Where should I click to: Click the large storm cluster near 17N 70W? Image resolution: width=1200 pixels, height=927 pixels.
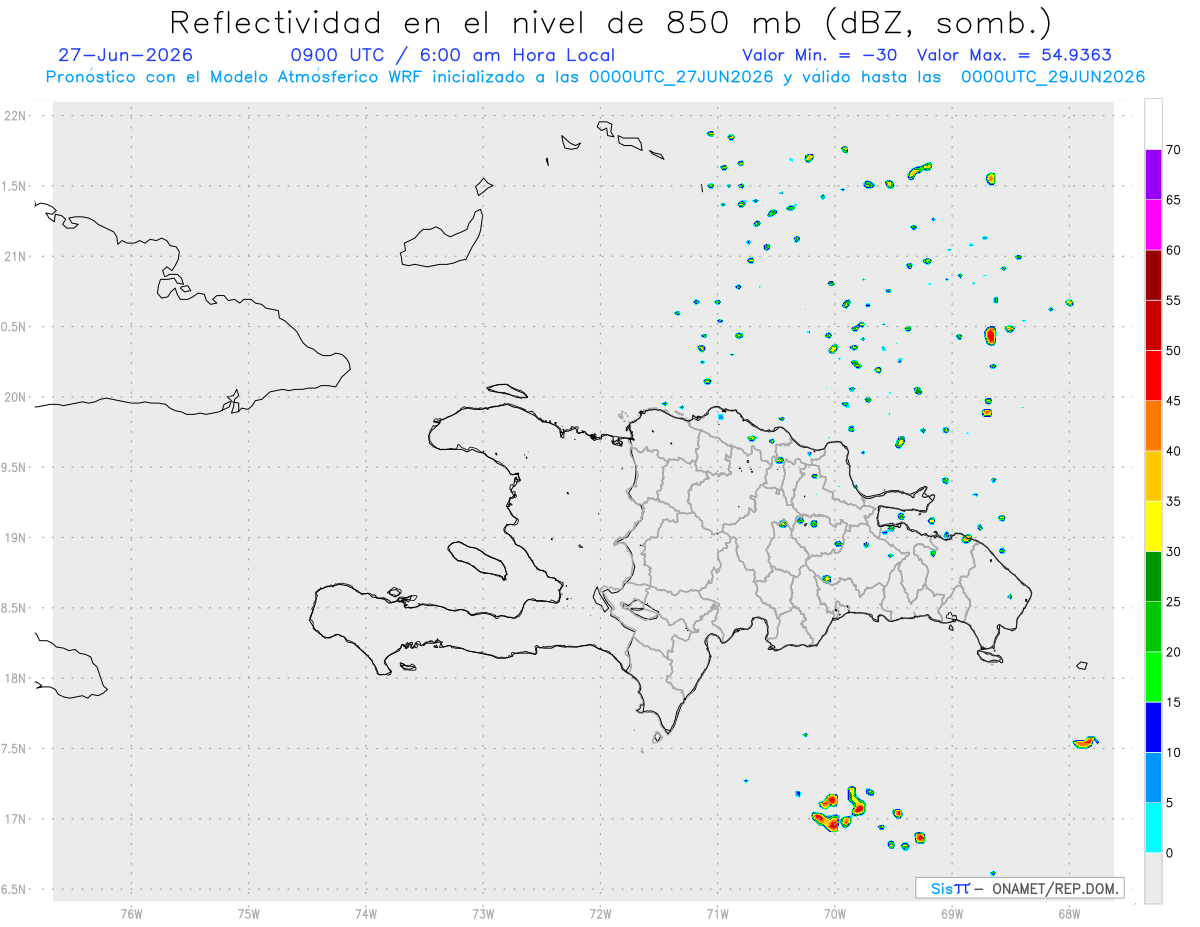coord(838,811)
